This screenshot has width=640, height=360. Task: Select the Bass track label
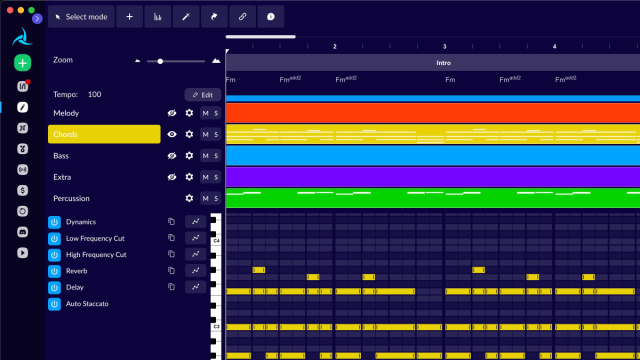click(x=61, y=156)
